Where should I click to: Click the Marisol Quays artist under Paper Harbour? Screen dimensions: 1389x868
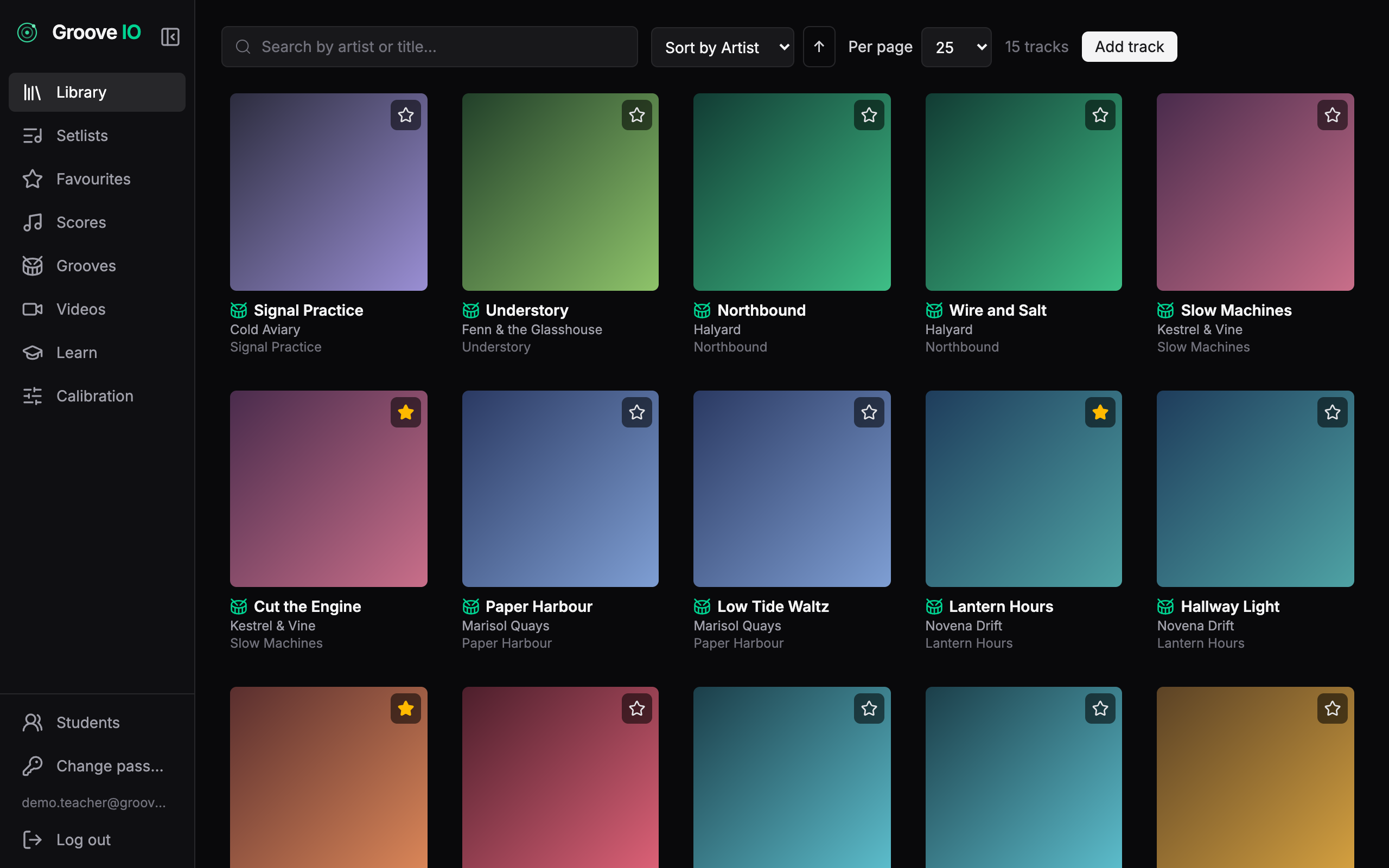[x=506, y=626]
